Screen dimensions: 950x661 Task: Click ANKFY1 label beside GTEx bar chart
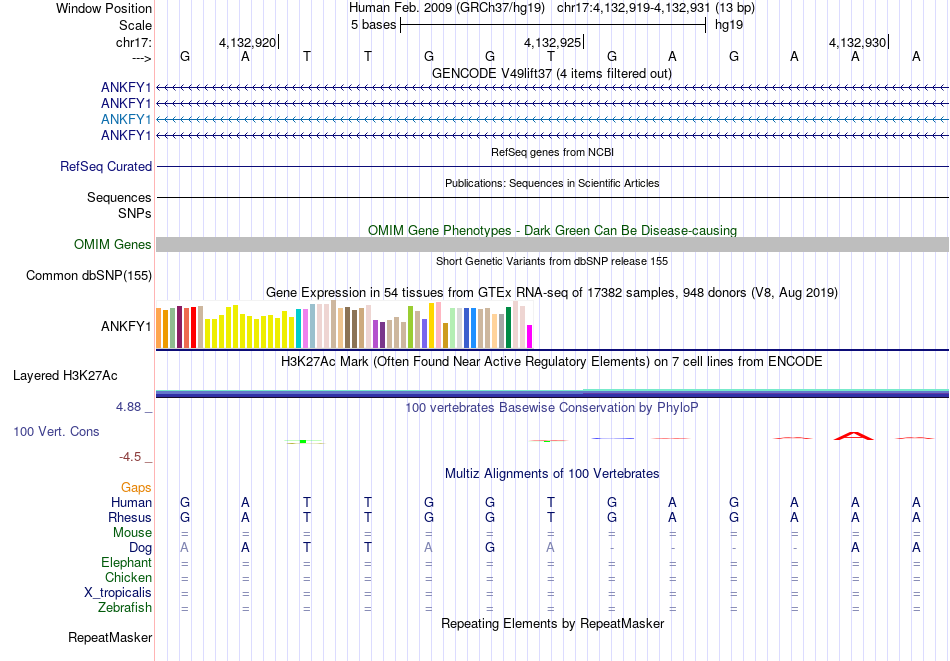(x=126, y=326)
